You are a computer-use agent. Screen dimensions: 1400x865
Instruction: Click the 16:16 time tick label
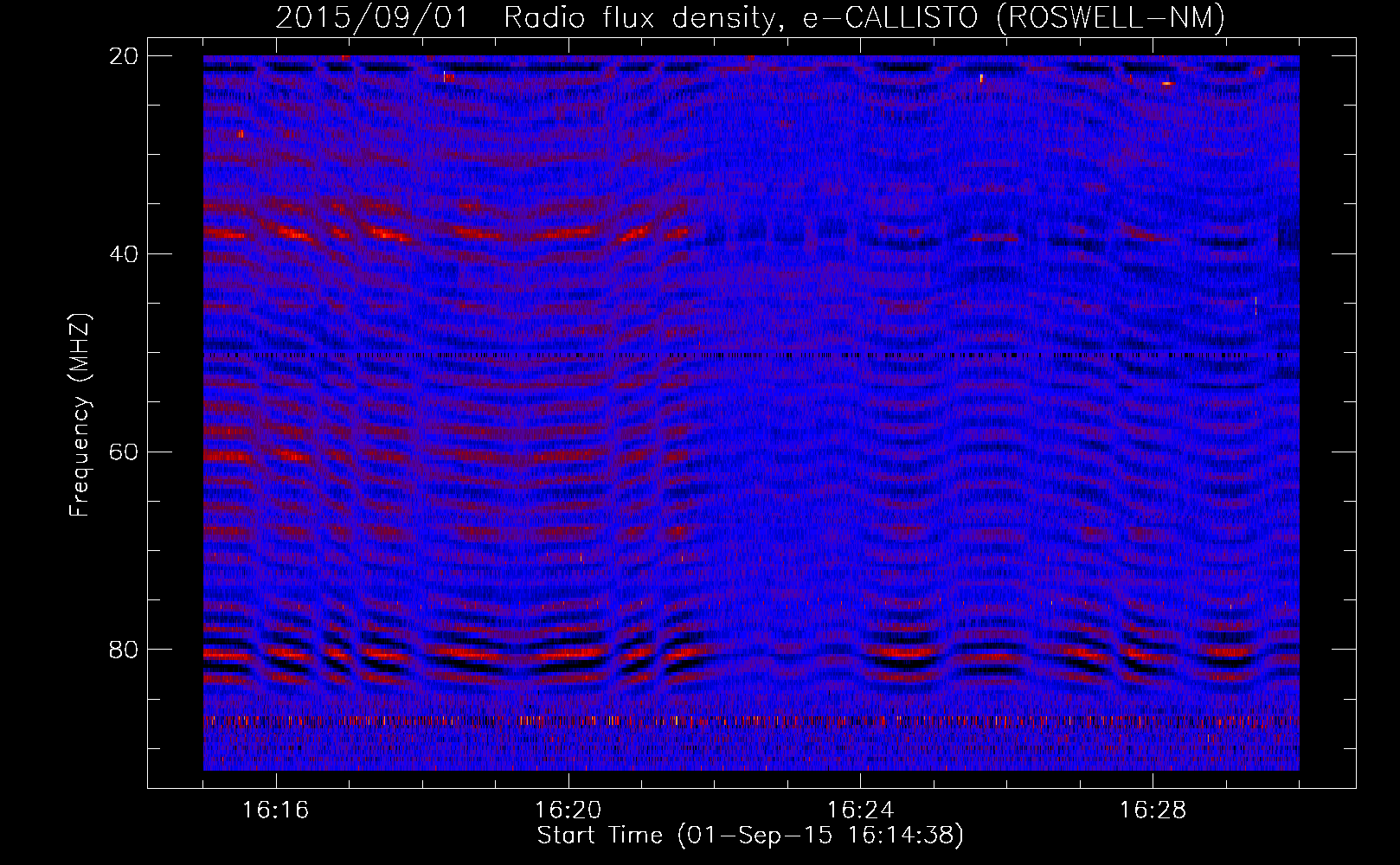click(276, 811)
